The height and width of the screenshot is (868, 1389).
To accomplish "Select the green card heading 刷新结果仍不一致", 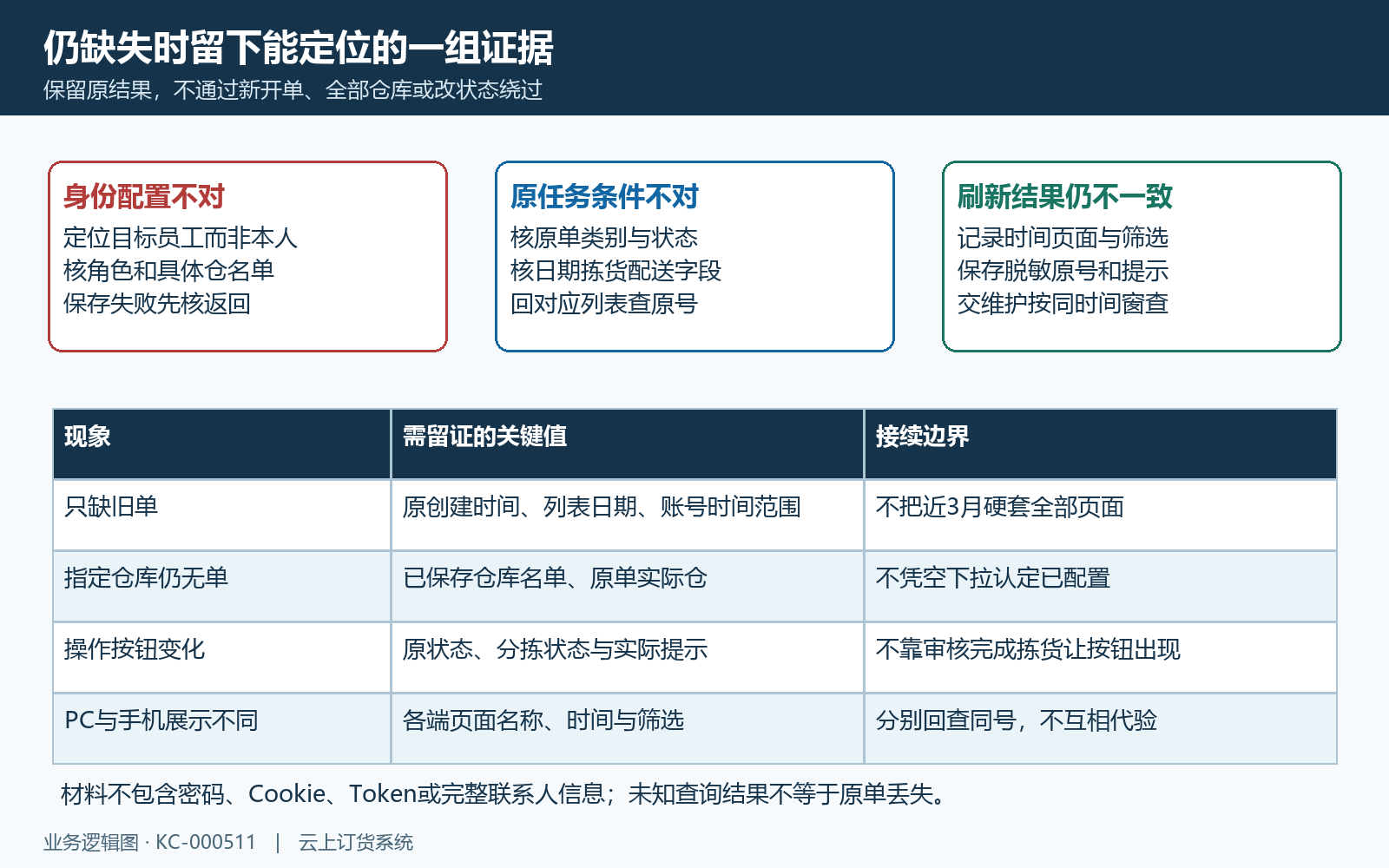I will pyautogui.click(x=1065, y=197).
